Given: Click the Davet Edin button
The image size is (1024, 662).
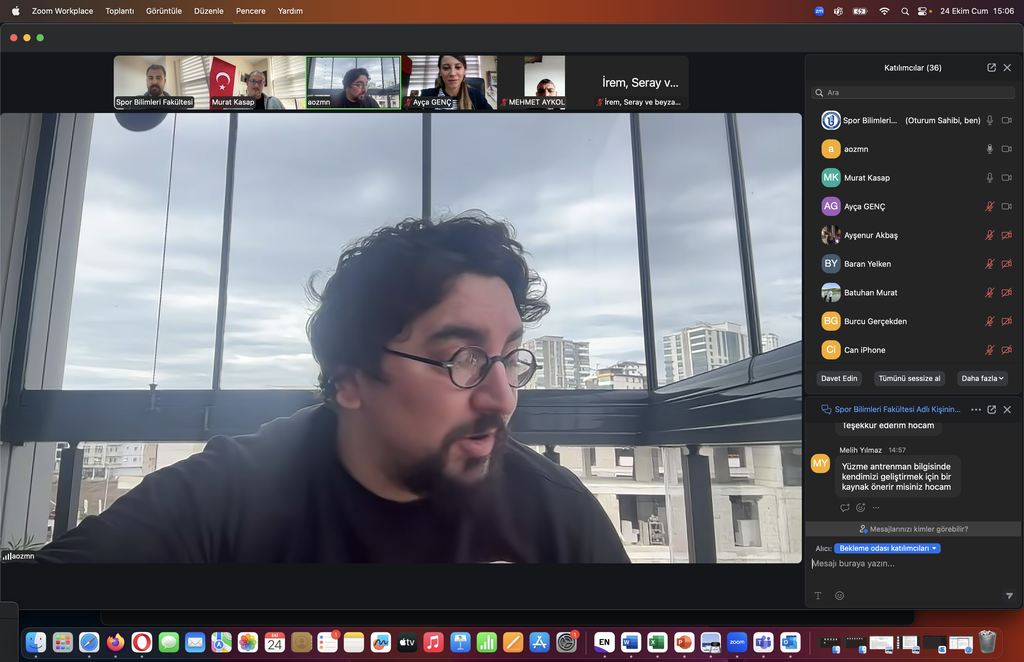Looking at the screenshot, I should pyautogui.click(x=839, y=379).
